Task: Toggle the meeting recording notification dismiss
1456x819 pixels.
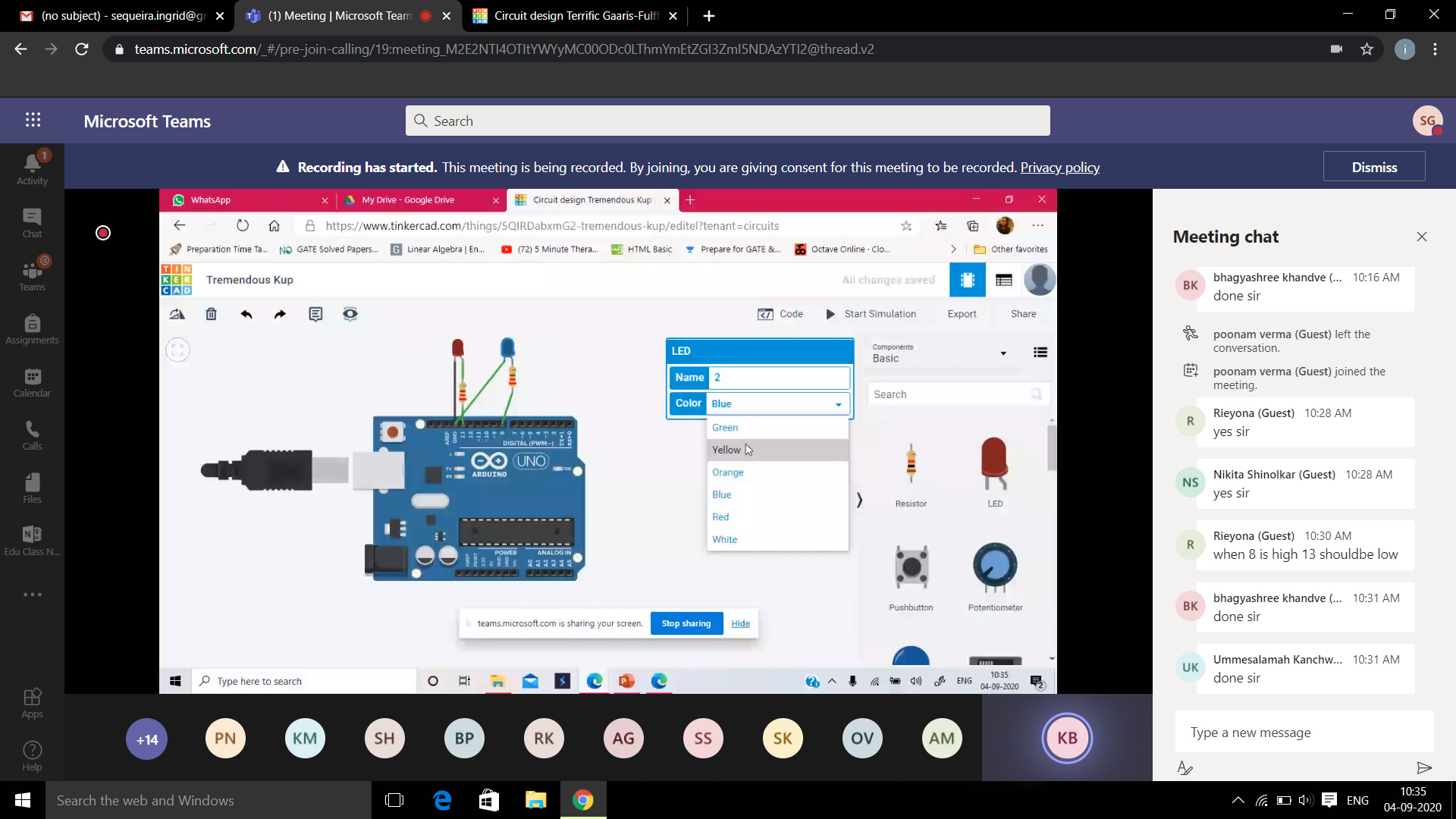Action: [x=1374, y=167]
